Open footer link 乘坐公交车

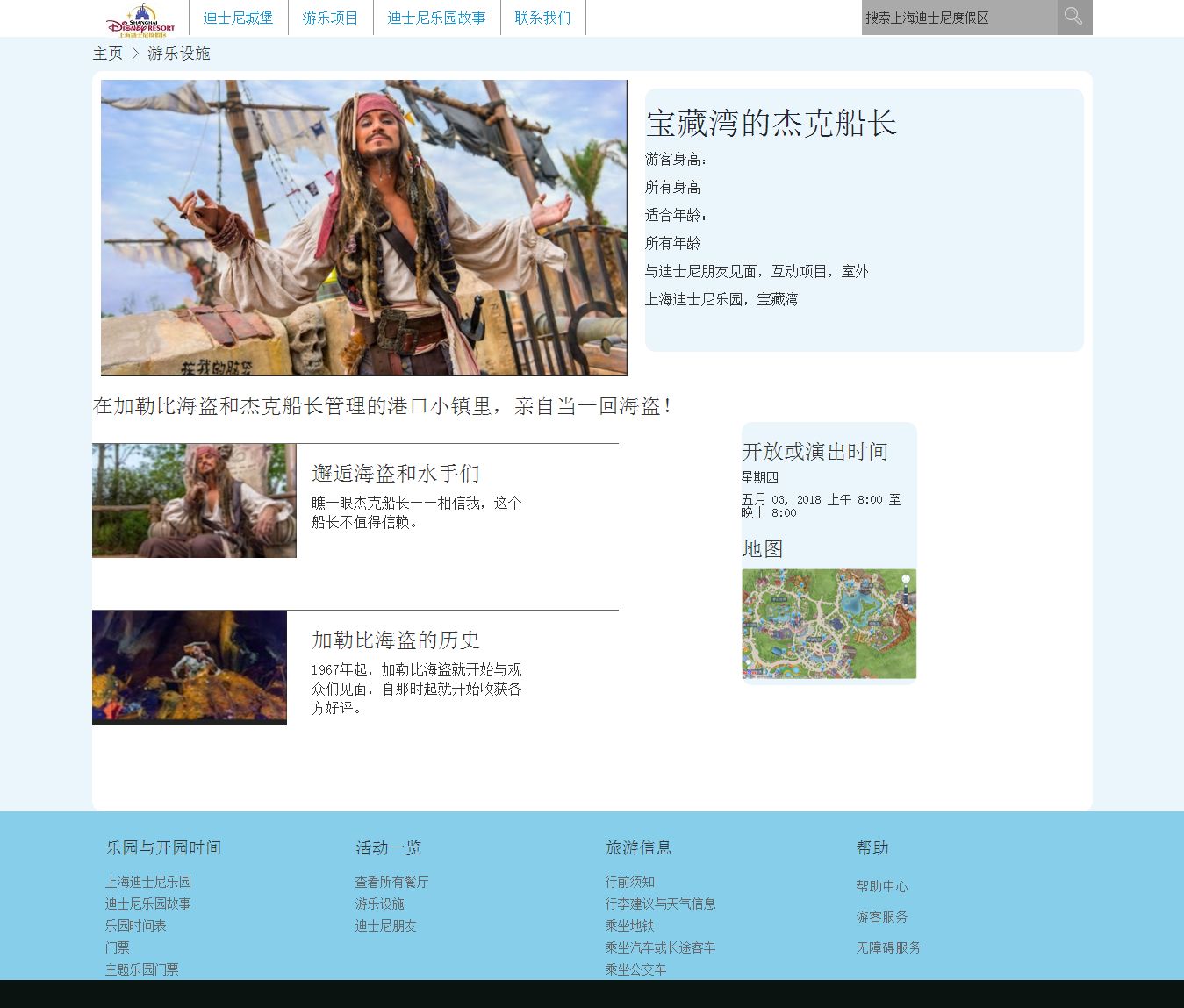pyautogui.click(x=636, y=969)
